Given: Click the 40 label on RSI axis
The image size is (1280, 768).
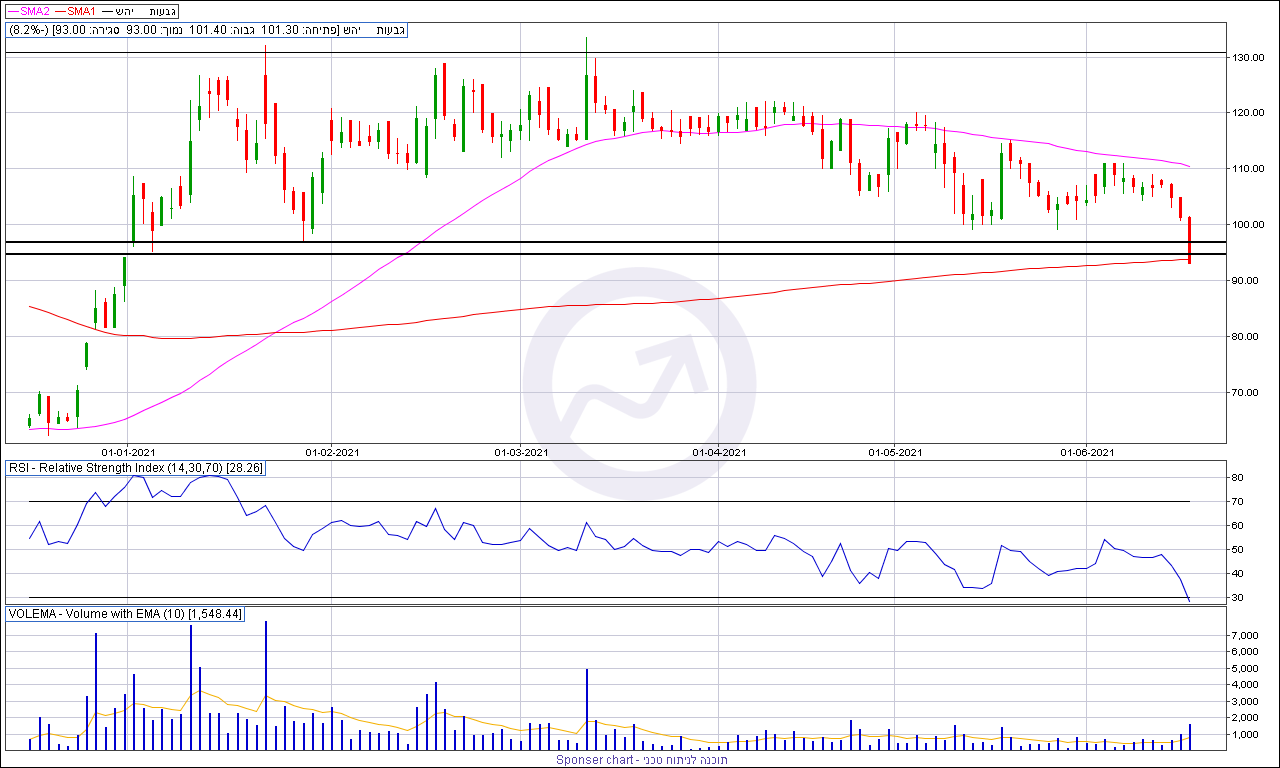Looking at the screenshot, I should coord(1237,574).
